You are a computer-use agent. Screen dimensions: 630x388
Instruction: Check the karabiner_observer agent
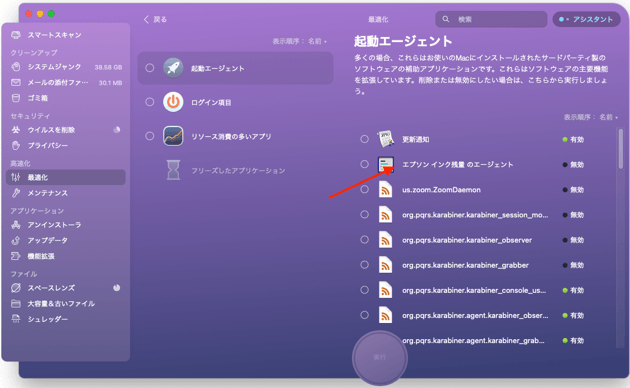point(364,240)
